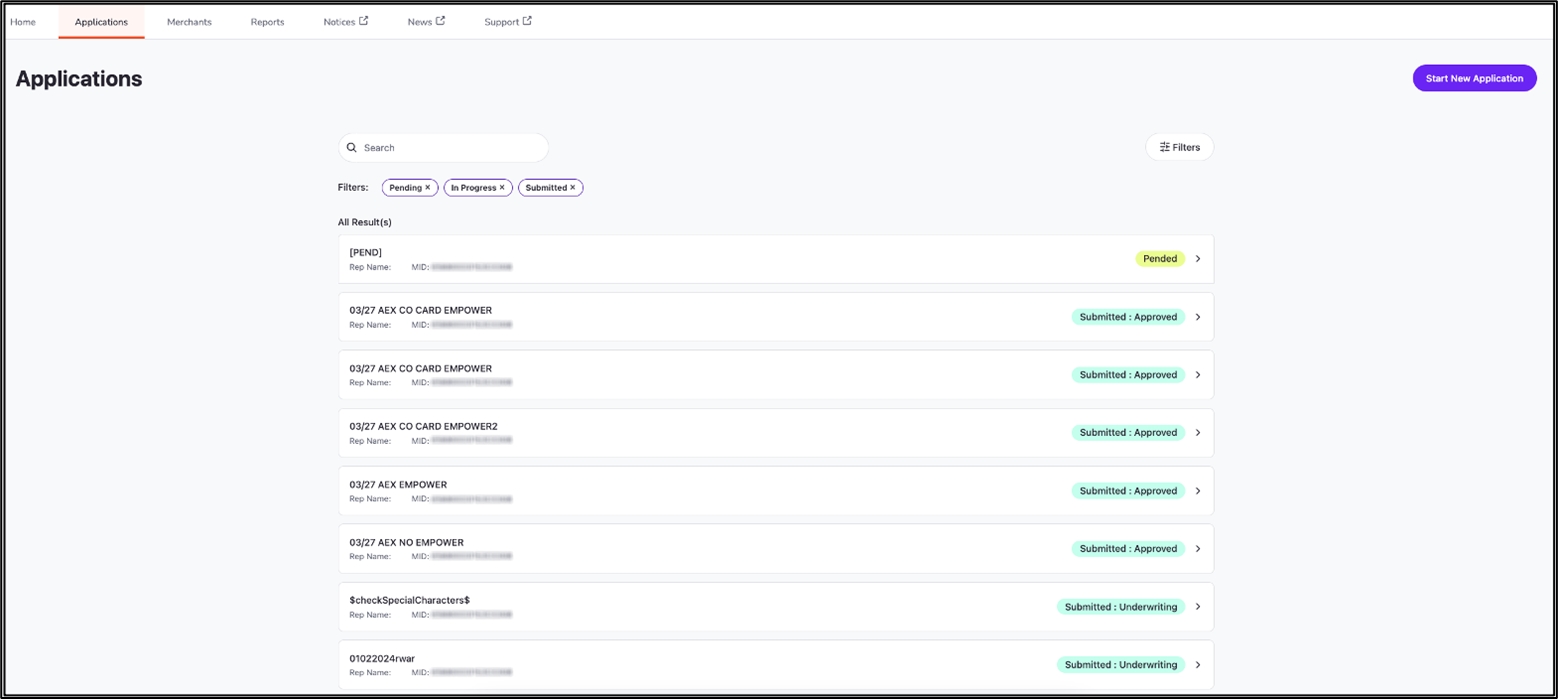Expand the 03/27 AEX EMPOWER row chevron
The image size is (1558, 699).
(1198, 491)
